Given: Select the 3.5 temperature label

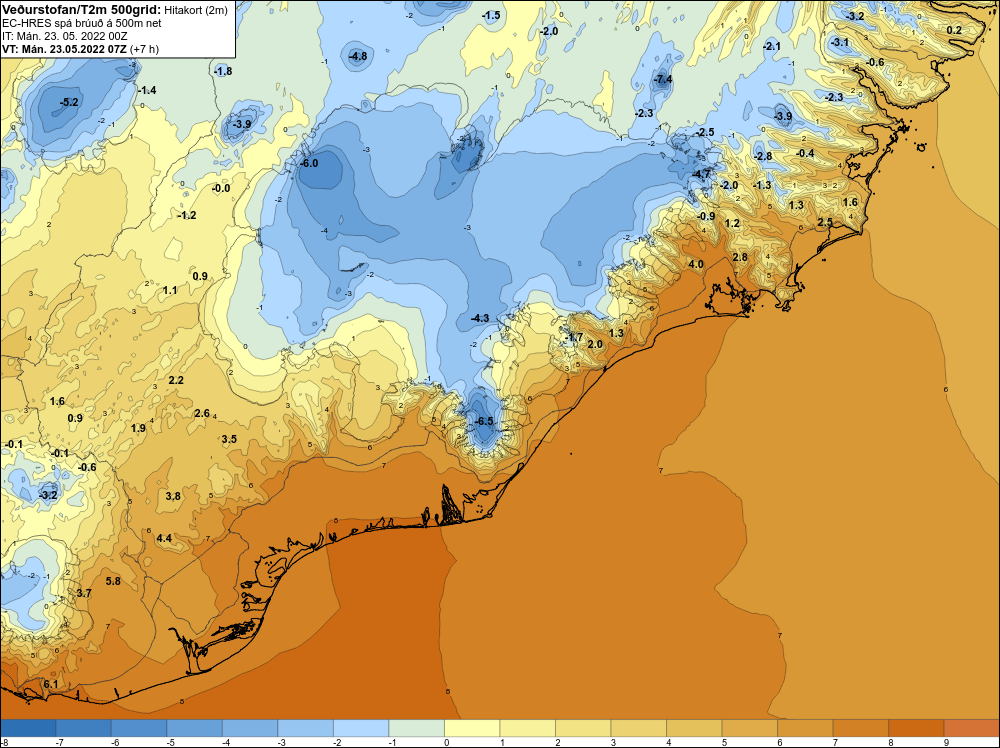Looking at the screenshot, I should click(x=229, y=439).
